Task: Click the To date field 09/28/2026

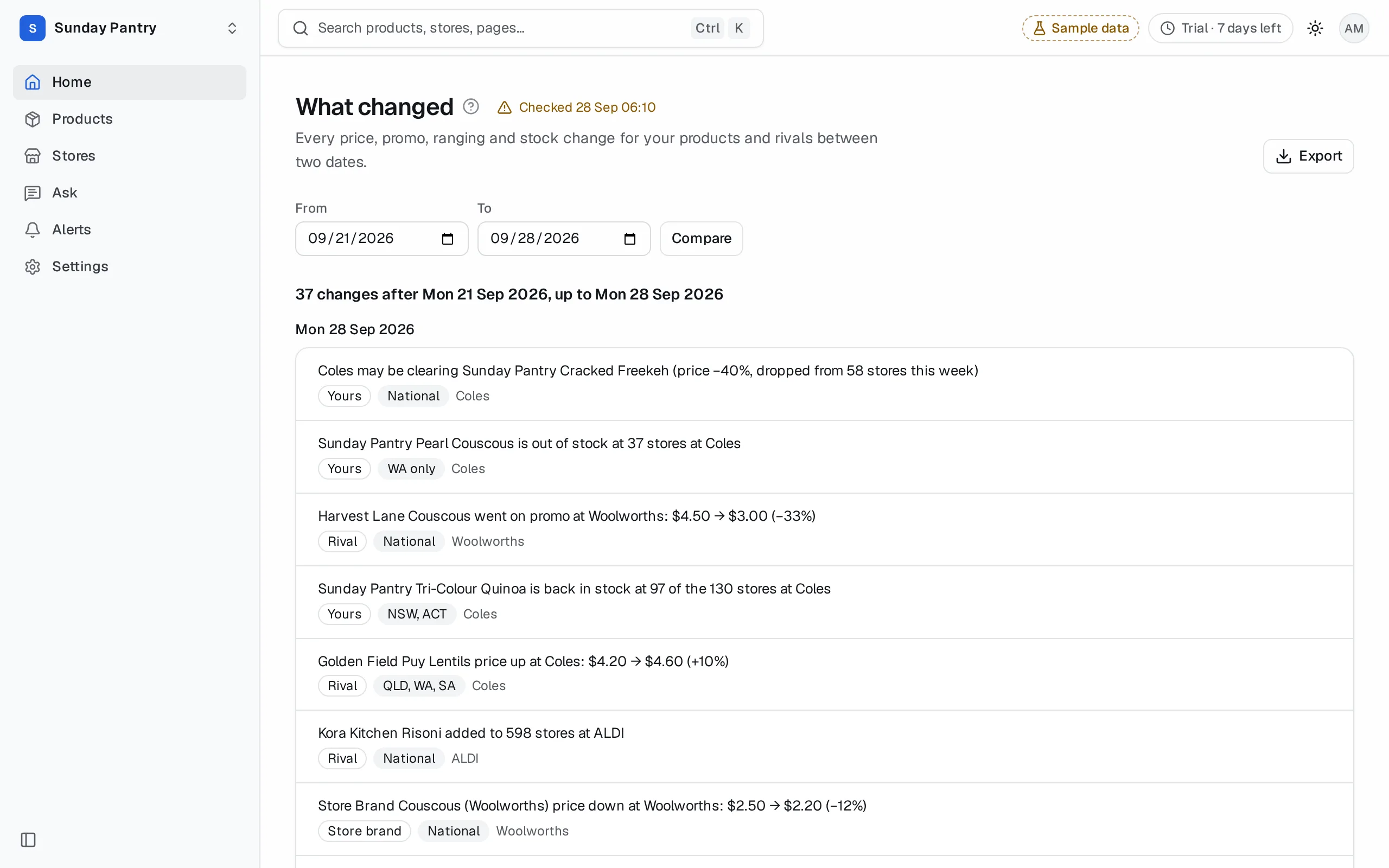Action: point(564,239)
